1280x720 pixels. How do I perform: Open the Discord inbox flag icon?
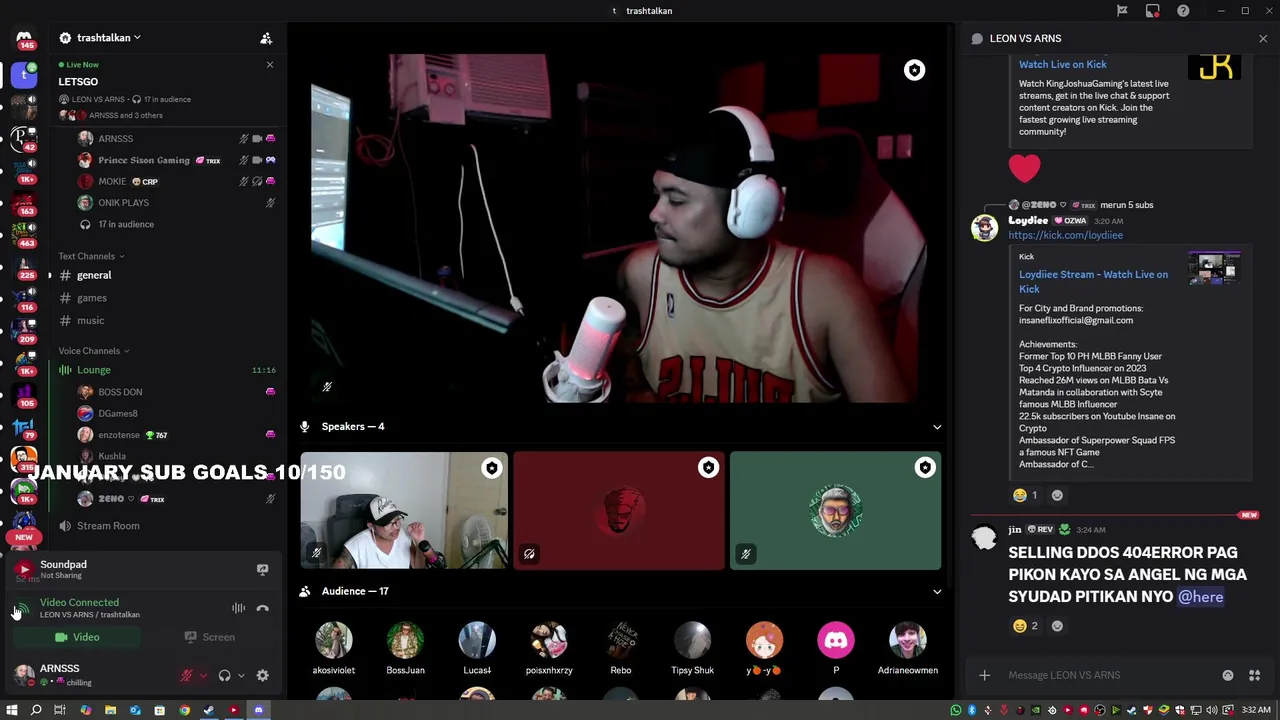[x=1122, y=11]
